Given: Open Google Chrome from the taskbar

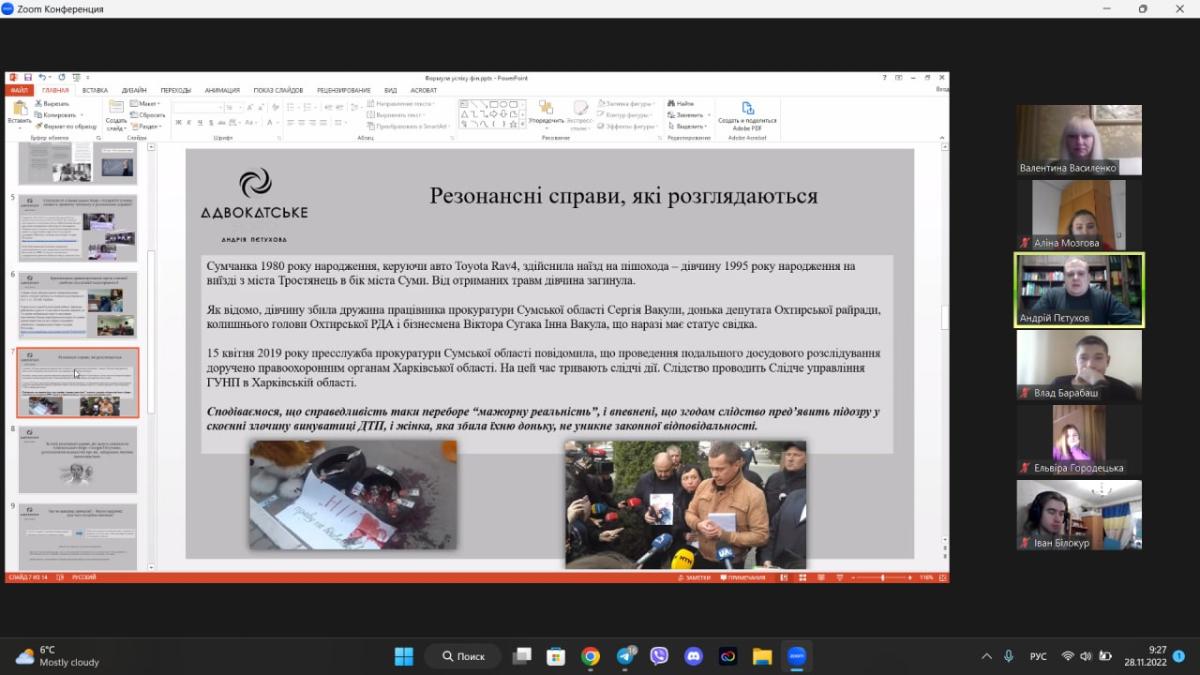Looking at the screenshot, I should point(591,656).
